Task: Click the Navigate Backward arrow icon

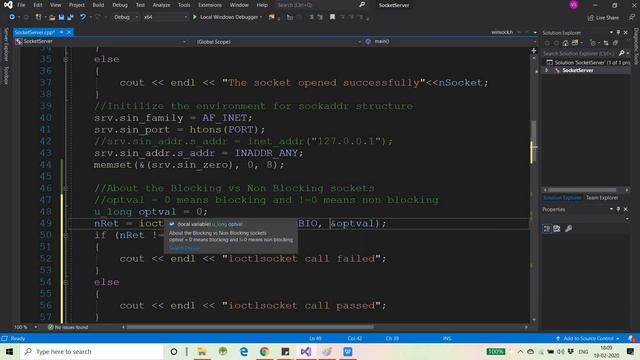Action: click(x=12, y=17)
